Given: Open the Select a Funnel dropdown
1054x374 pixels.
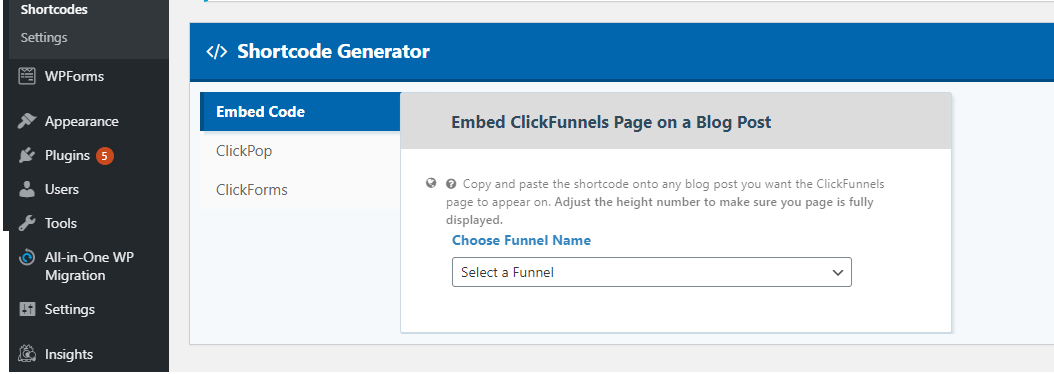Looking at the screenshot, I should [651, 272].
